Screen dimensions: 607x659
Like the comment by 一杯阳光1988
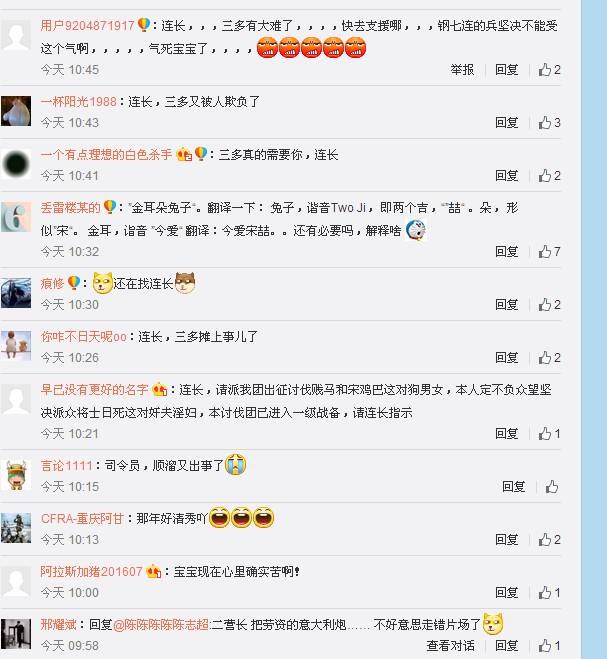click(x=549, y=122)
